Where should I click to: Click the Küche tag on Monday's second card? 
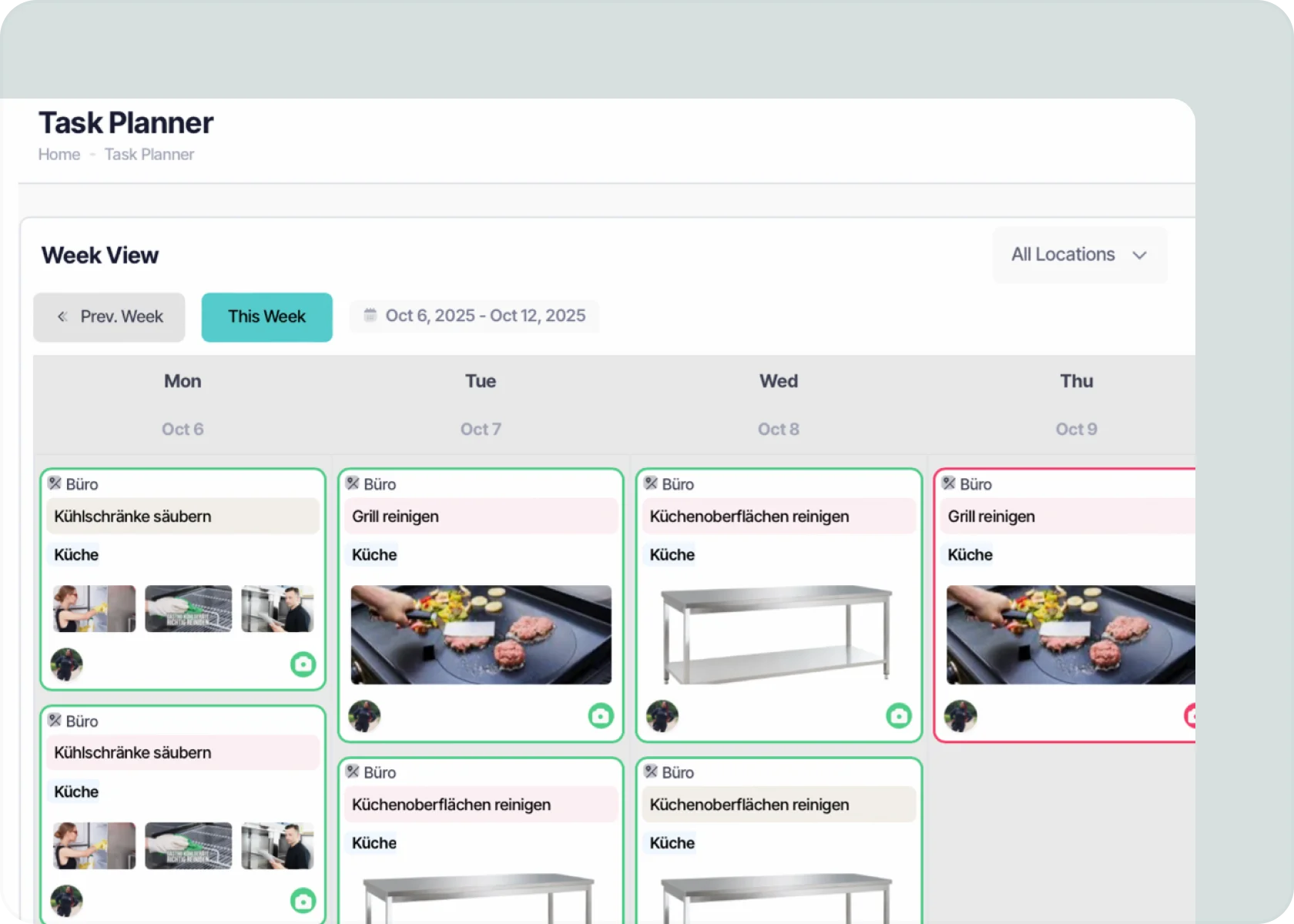pos(76,792)
